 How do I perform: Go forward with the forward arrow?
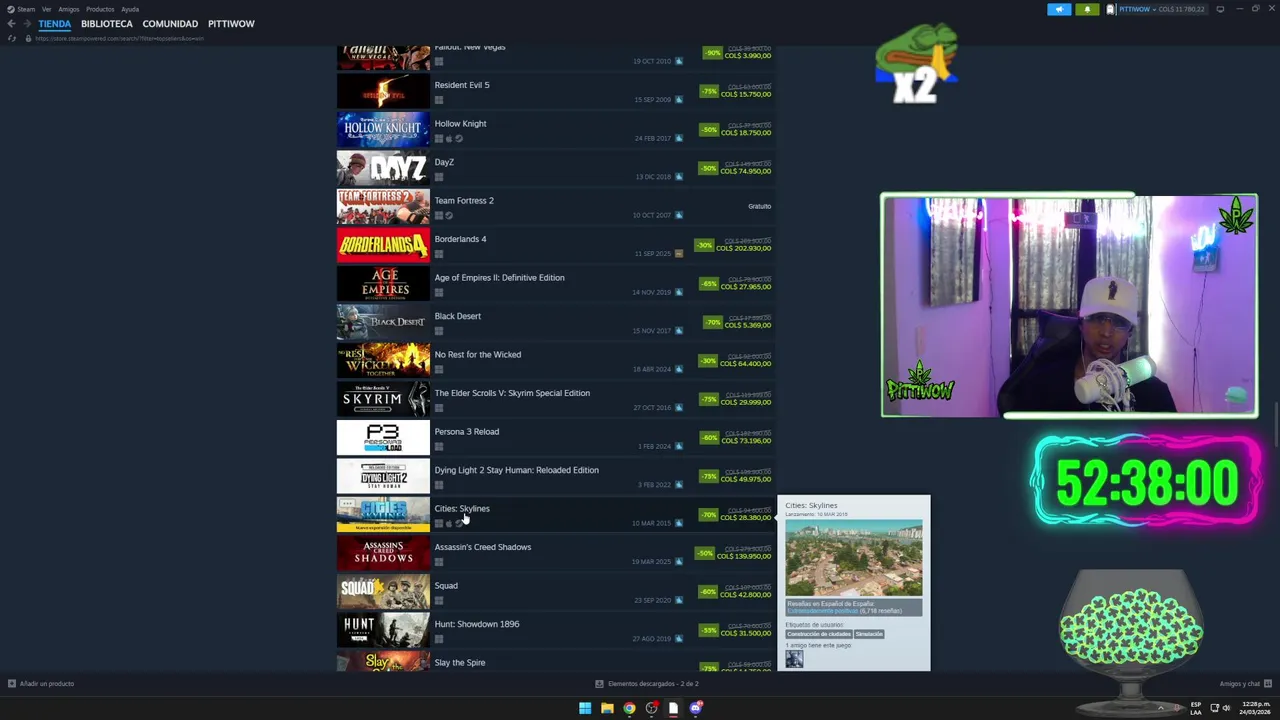click(25, 24)
